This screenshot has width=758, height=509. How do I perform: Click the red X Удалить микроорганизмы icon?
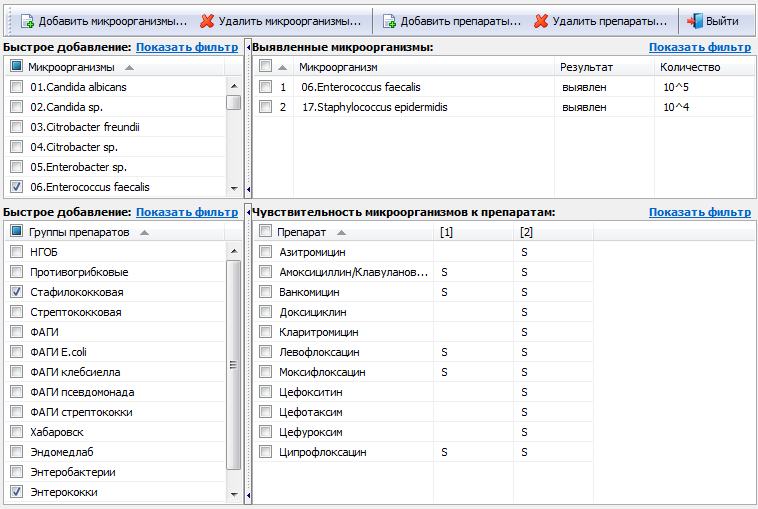(207, 20)
